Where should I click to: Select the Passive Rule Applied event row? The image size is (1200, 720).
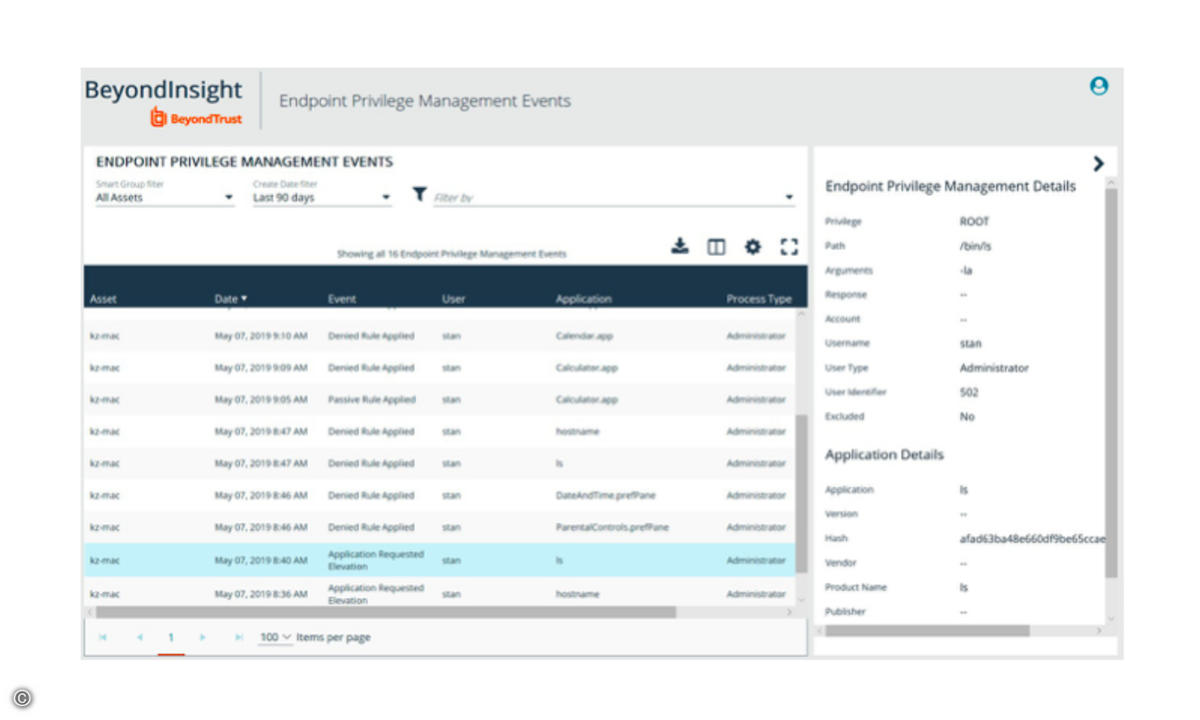(x=439, y=400)
